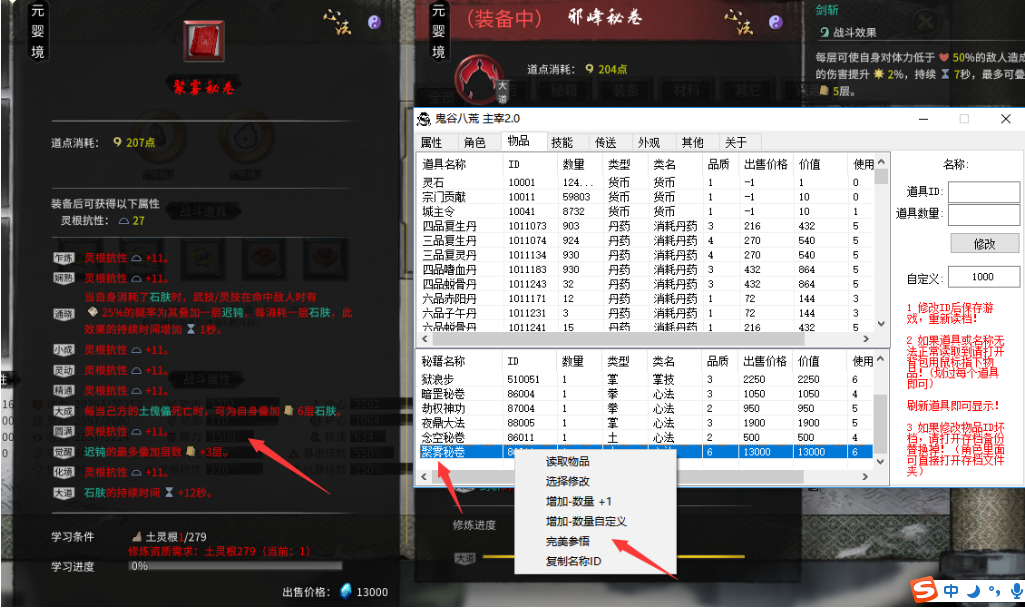Click the purple yin-yang icon in left panel
Image resolution: width=1025 pixels, height=608 pixels.
click(375, 21)
